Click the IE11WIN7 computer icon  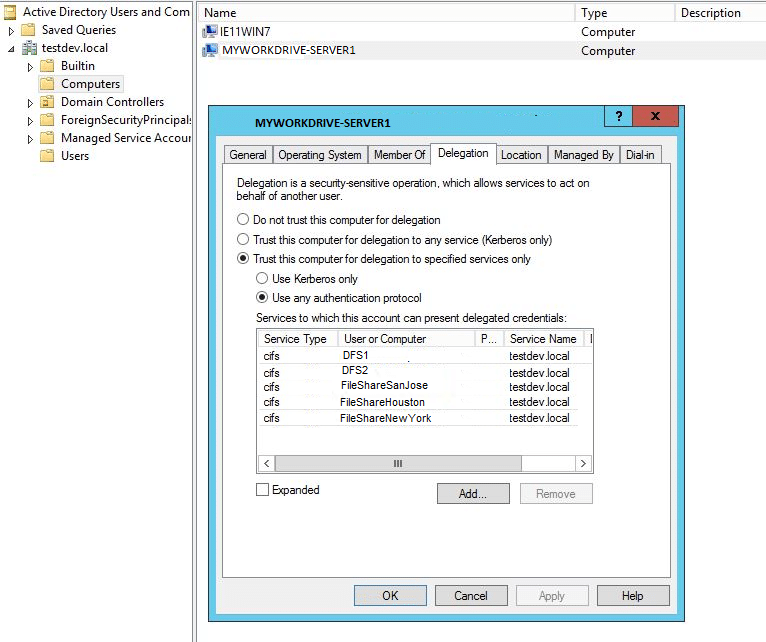coord(210,32)
